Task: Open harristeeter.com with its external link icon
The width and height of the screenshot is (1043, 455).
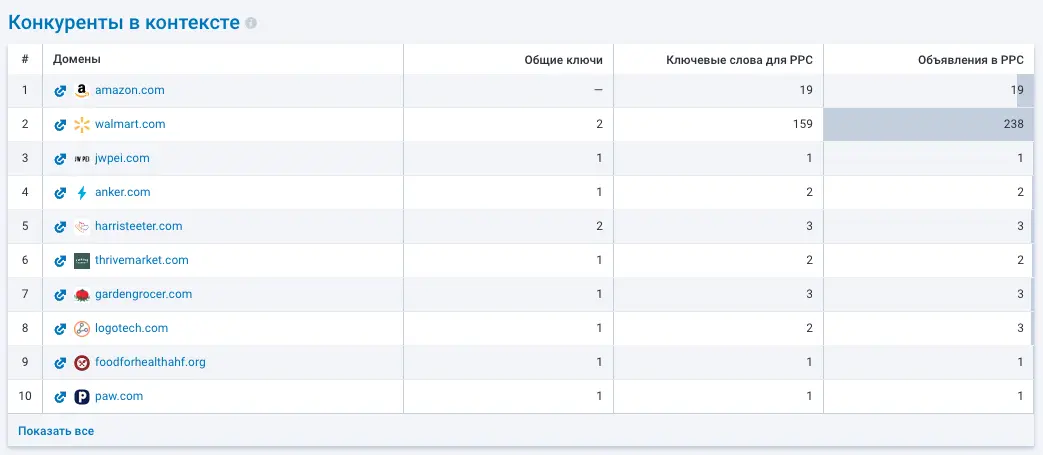Action: [x=60, y=227]
